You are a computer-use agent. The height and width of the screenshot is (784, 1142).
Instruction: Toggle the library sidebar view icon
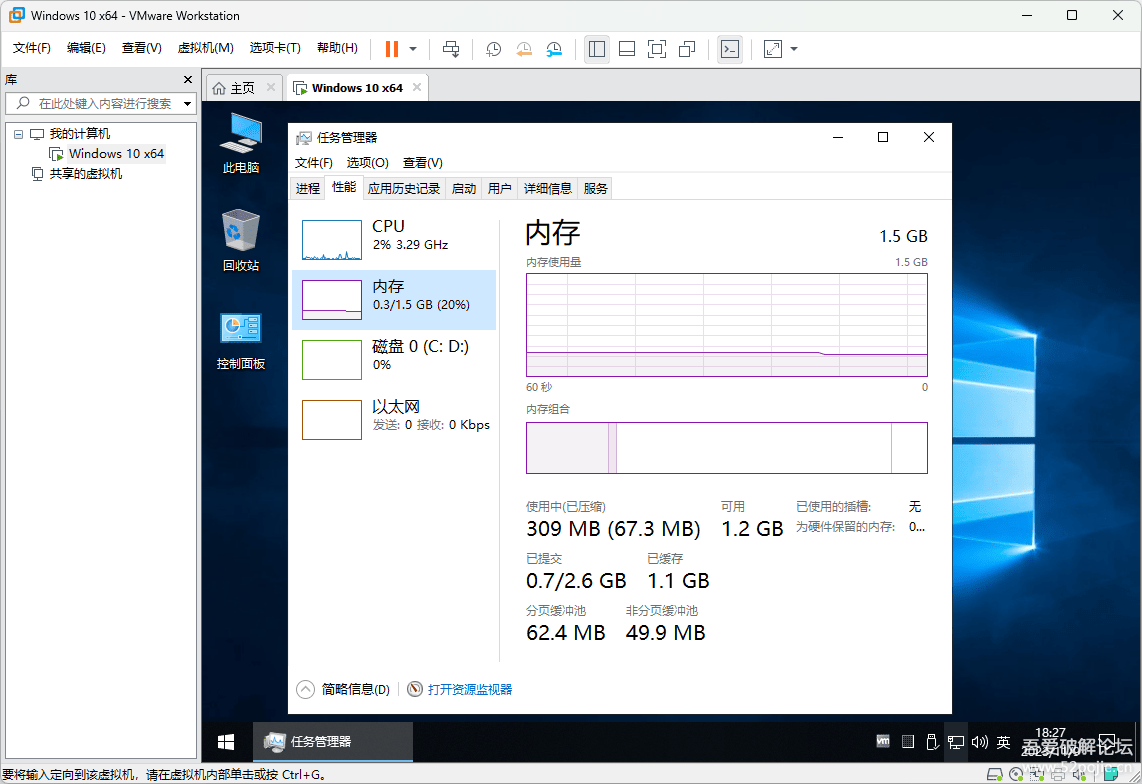click(x=596, y=49)
